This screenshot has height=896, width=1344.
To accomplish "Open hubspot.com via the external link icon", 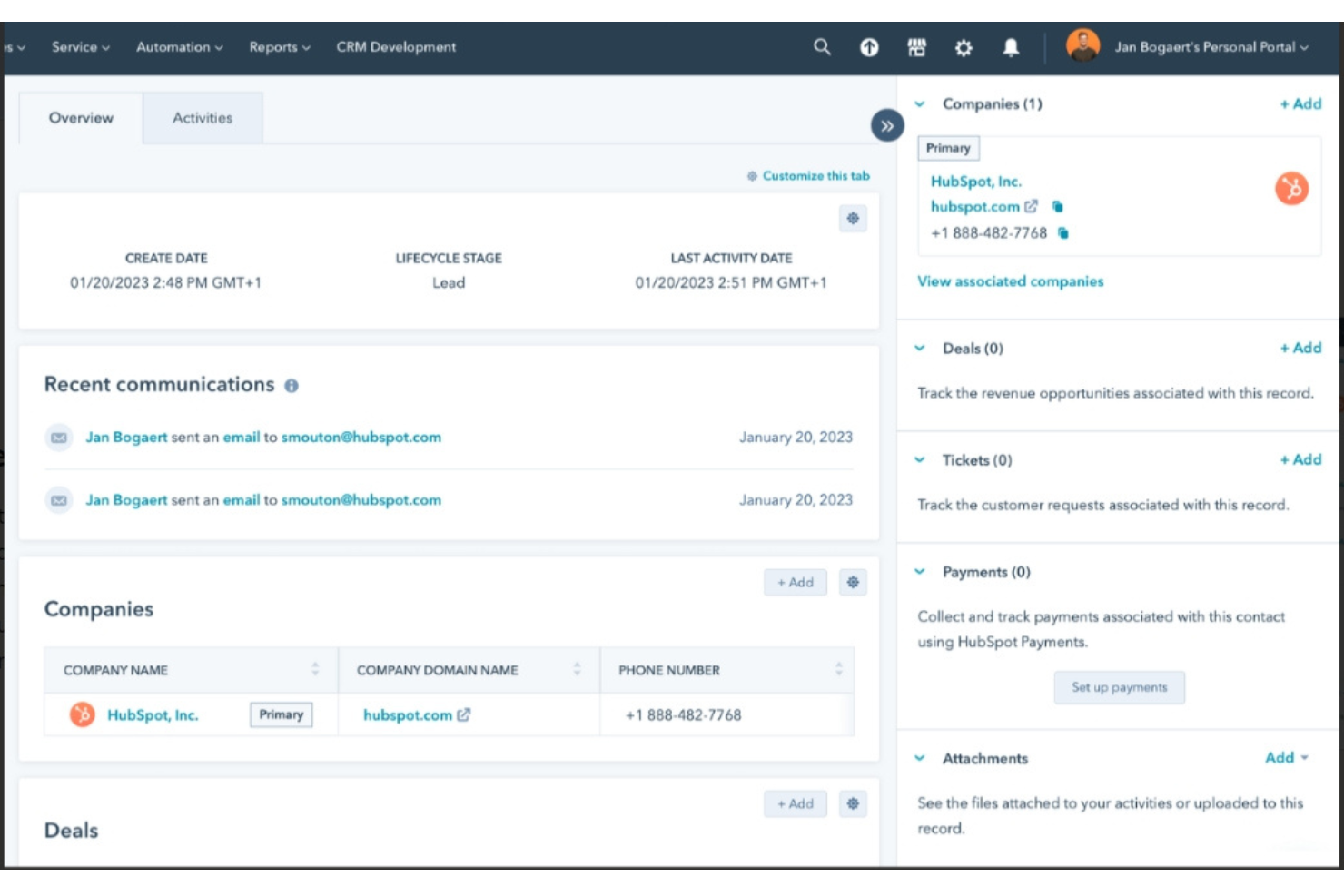I will tap(1031, 206).
